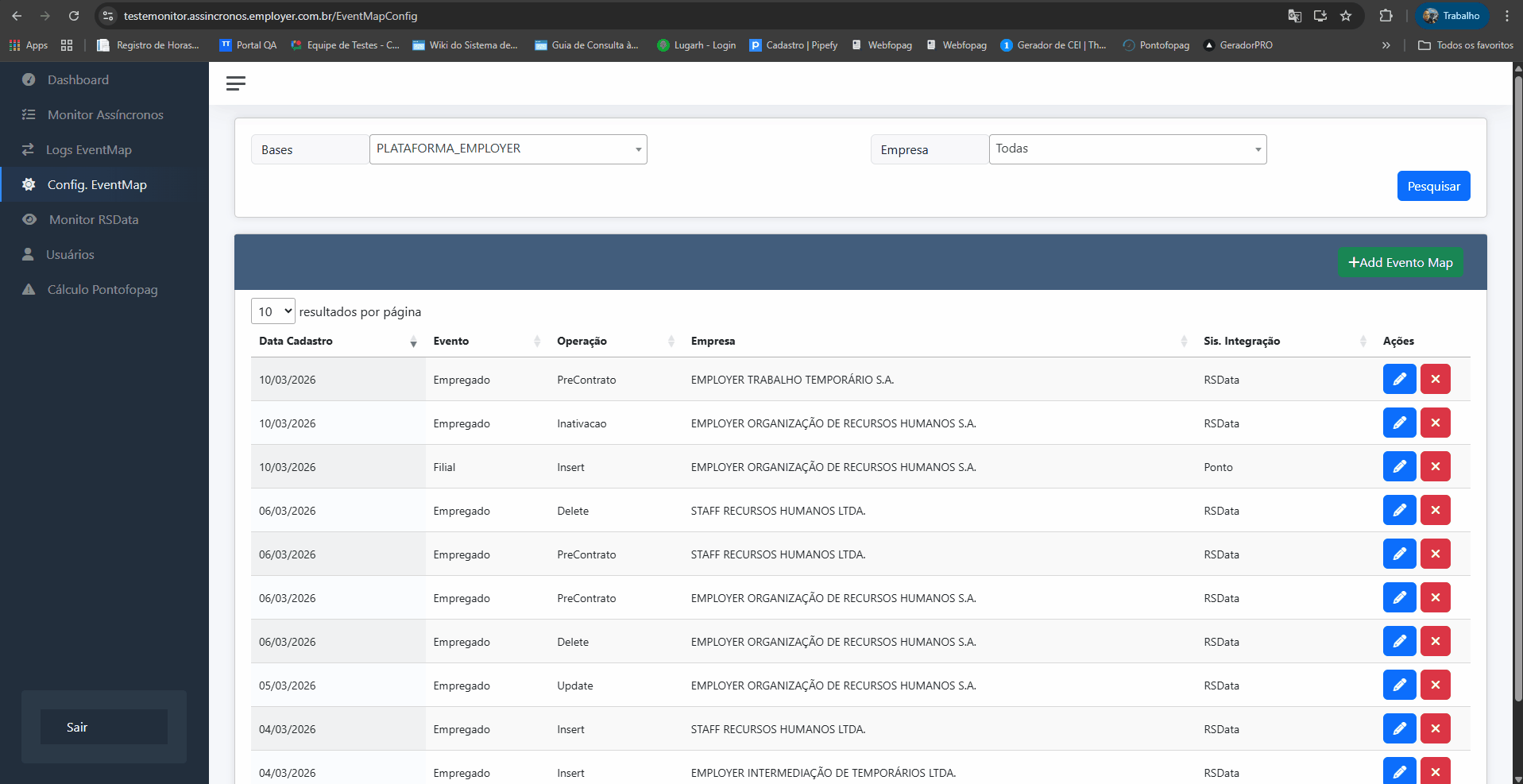Open the Bases dropdown showing PLATAFORMA_EMPLOYER
1523x784 pixels.
[x=508, y=149]
